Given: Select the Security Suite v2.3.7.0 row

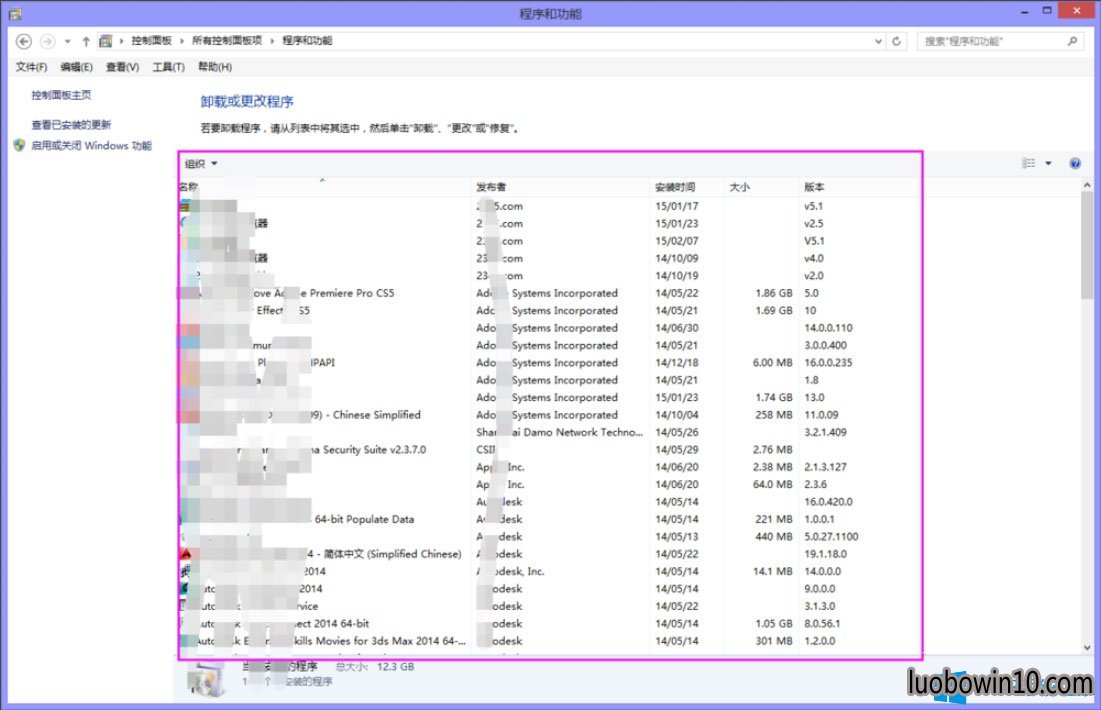Looking at the screenshot, I should tap(549, 449).
